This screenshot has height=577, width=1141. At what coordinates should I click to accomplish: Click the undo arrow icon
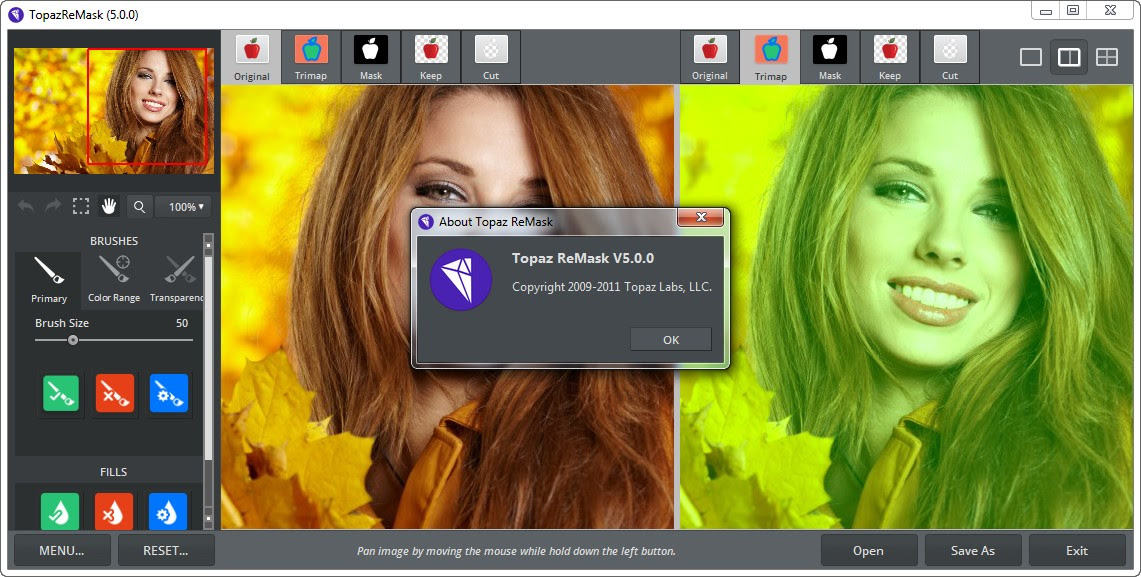(x=26, y=207)
